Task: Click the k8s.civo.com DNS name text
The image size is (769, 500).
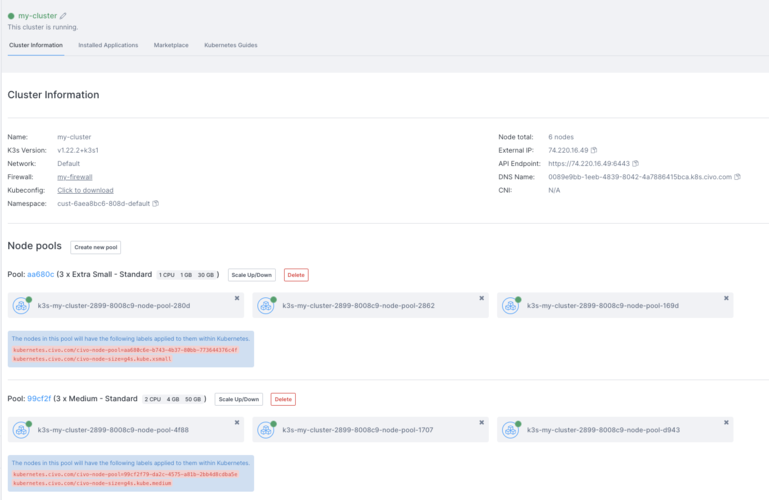Action: point(640,176)
